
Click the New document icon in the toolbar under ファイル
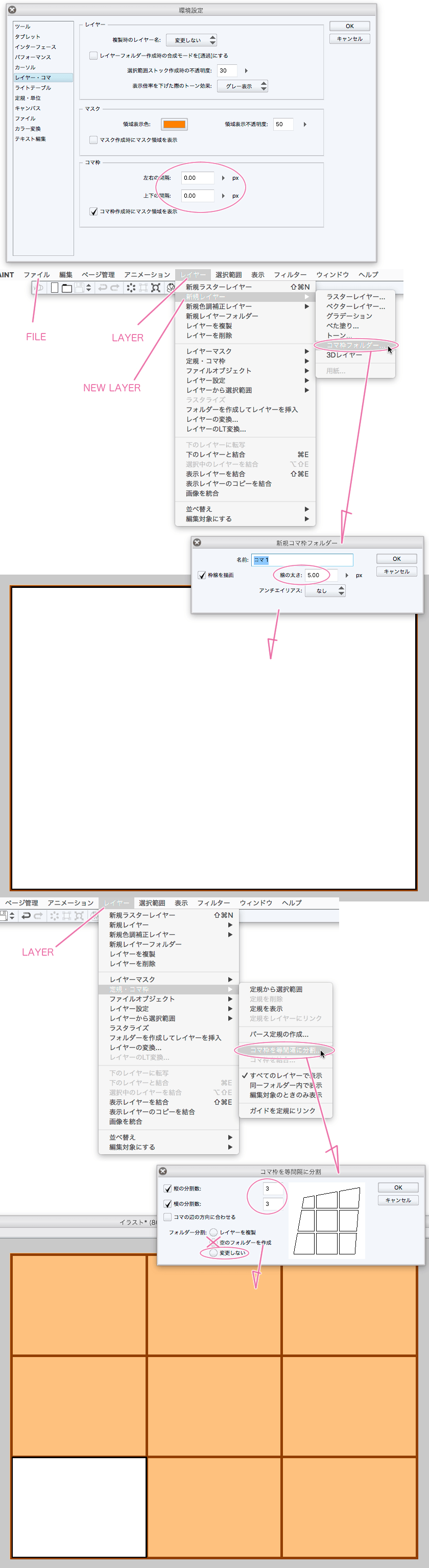(x=55, y=288)
